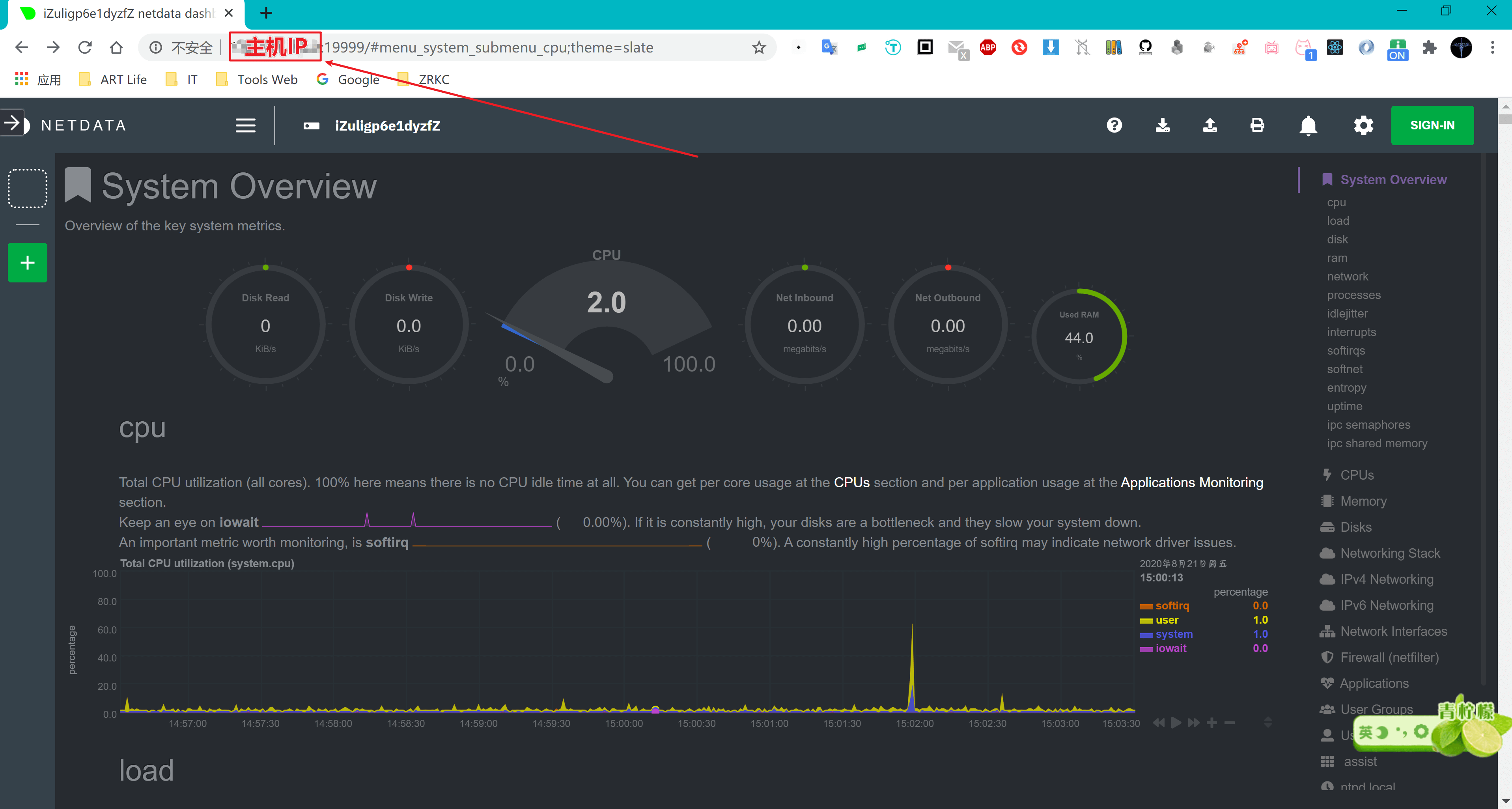Click the import snapshot upload icon
The image size is (1512, 809).
point(1210,125)
